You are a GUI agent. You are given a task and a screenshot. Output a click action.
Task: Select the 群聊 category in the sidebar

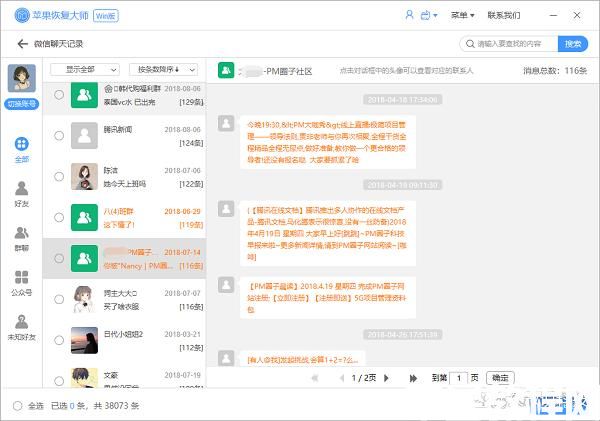(x=22, y=239)
